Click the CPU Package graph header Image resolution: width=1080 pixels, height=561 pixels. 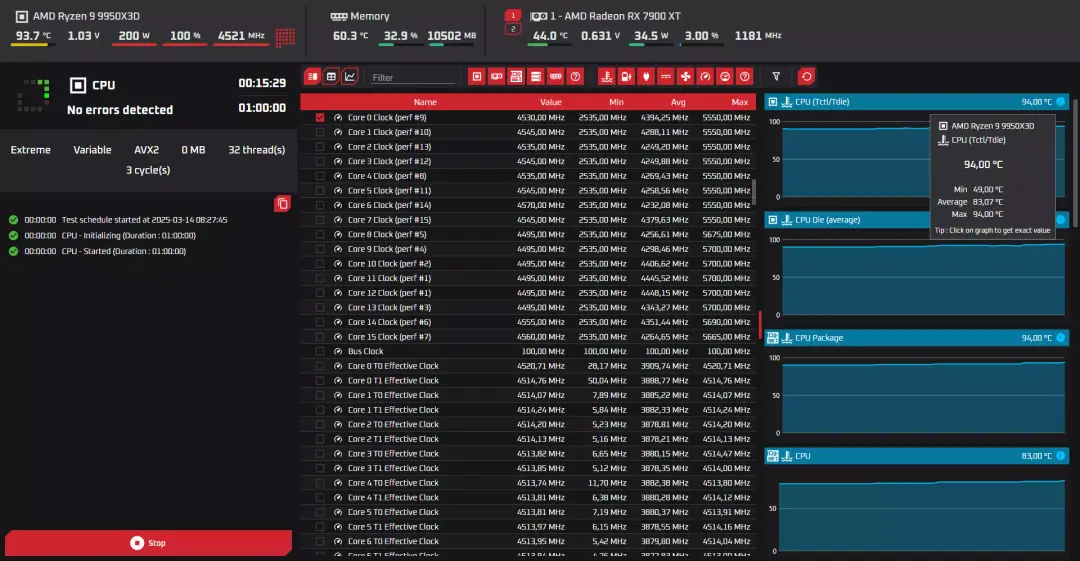[917, 338]
